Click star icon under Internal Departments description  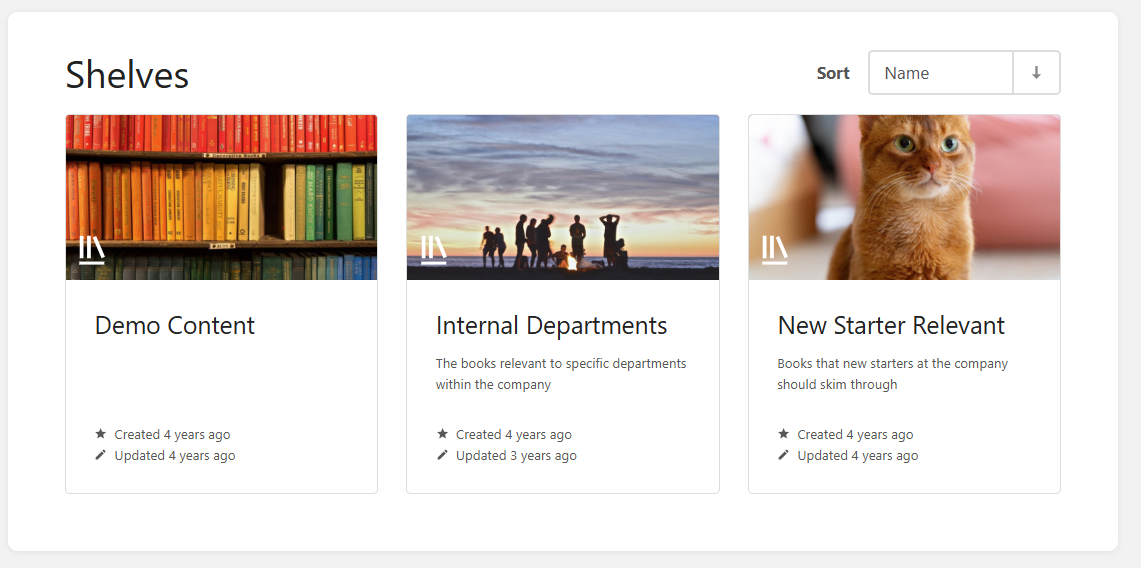pyautogui.click(x=442, y=434)
